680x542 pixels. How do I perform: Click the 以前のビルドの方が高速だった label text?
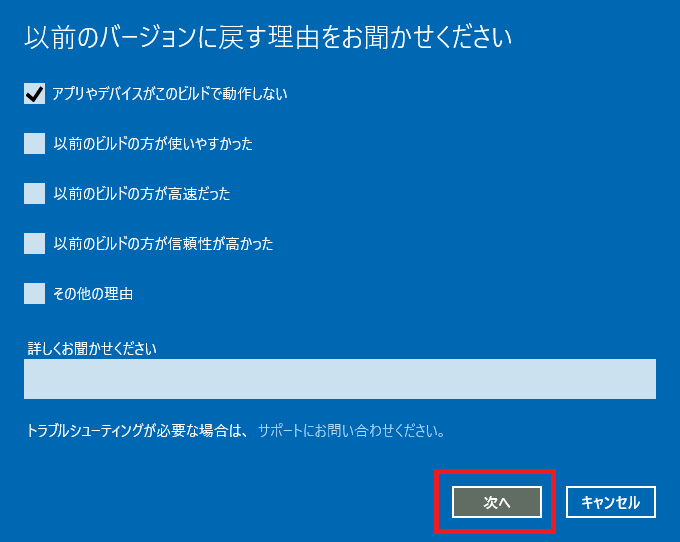click(x=142, y=193)
